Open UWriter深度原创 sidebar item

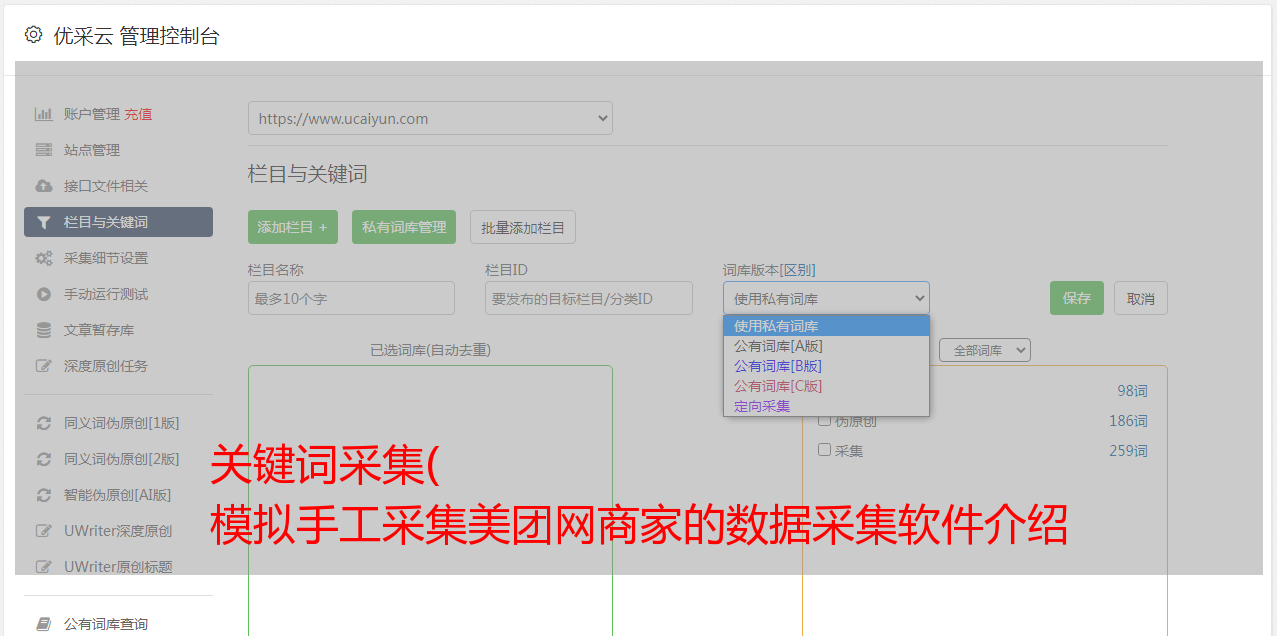click(x=118, y=531)
